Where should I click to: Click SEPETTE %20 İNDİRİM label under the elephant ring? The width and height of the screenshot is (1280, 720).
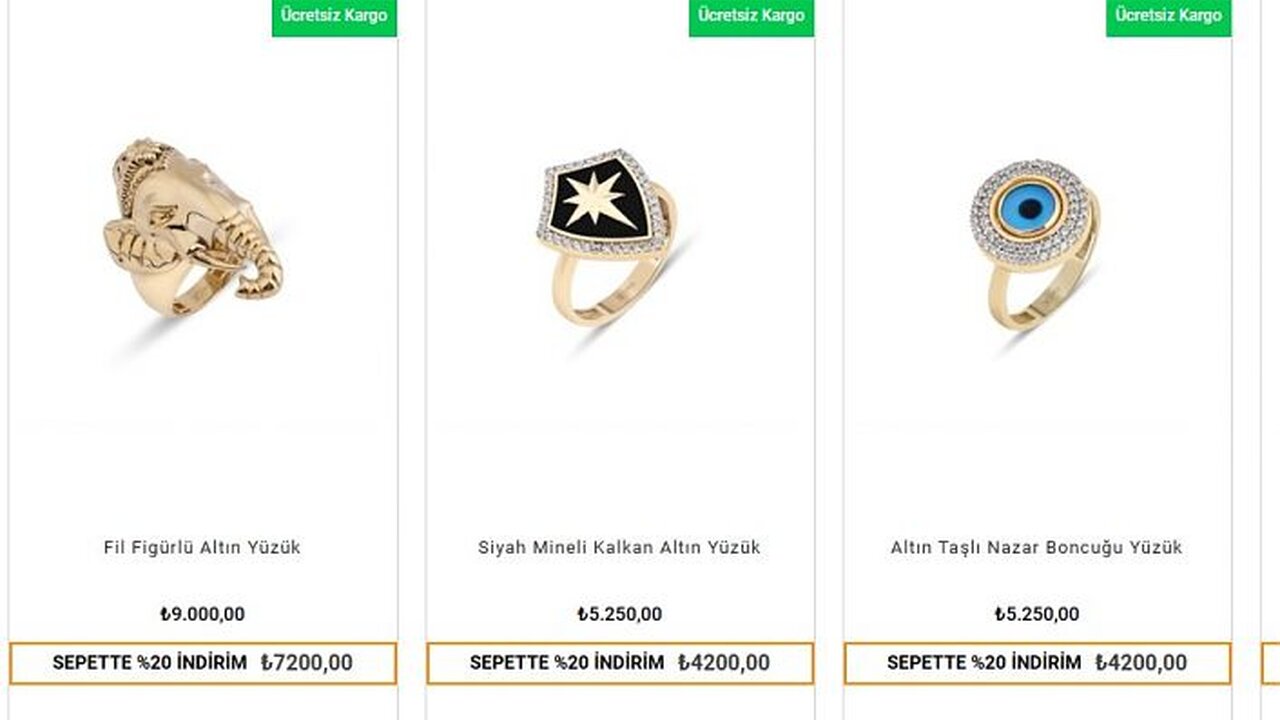pyautogui.click(x=149, y=662)
